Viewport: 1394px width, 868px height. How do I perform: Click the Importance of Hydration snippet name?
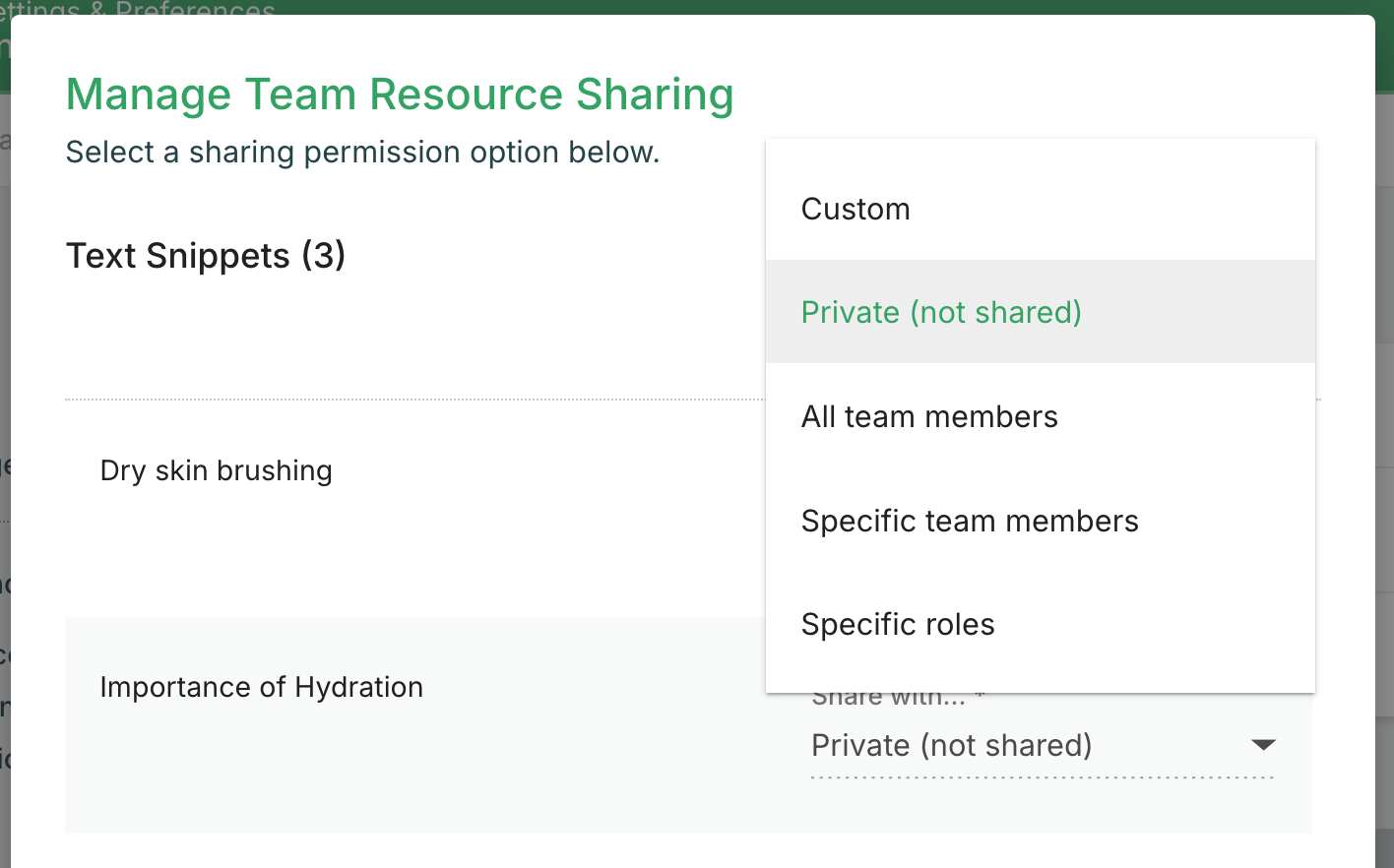(262, 687)
